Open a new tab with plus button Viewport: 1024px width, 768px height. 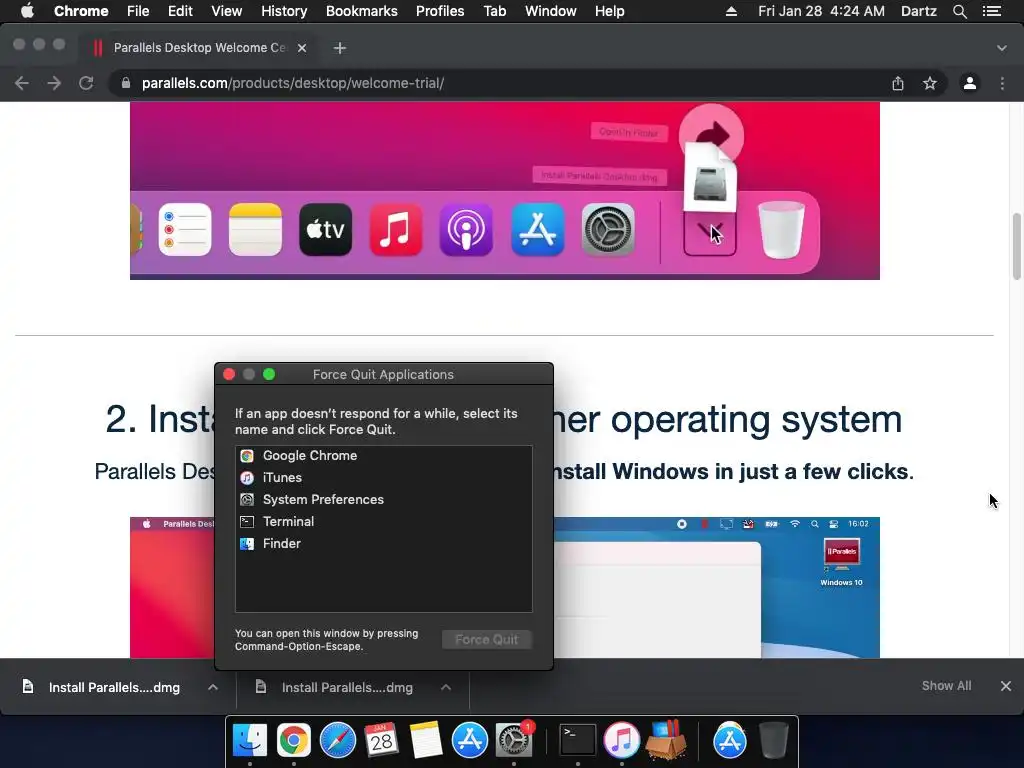click(340, 48)
